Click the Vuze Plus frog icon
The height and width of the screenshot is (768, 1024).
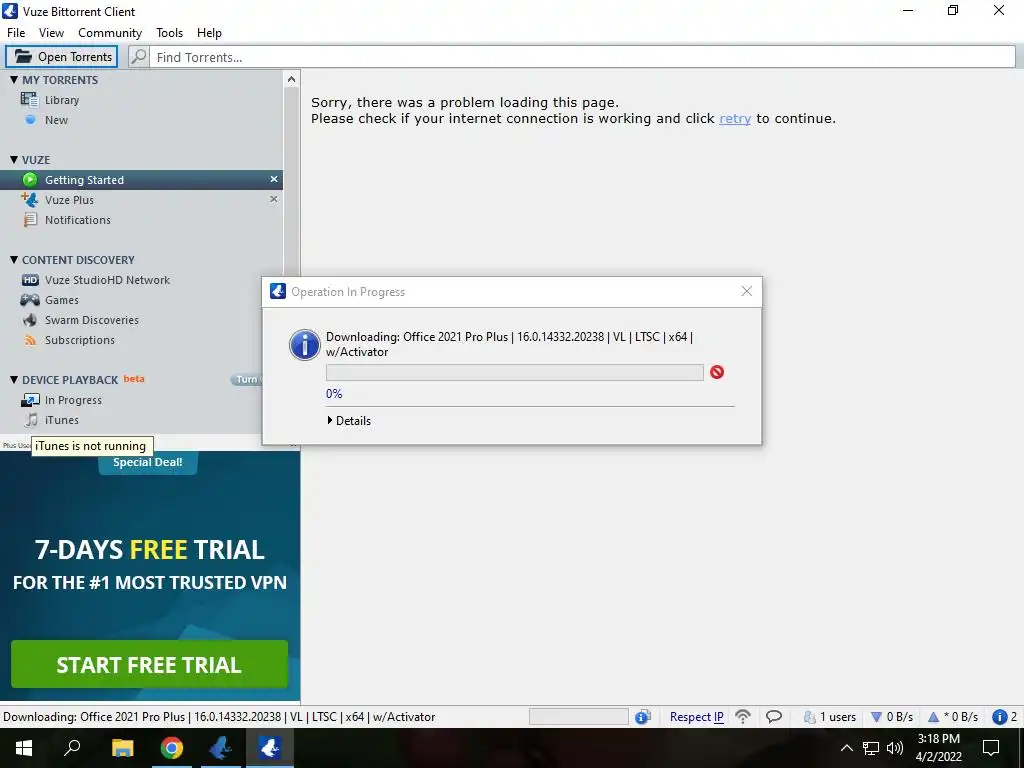pyautogui.click(x=29, y=199)
